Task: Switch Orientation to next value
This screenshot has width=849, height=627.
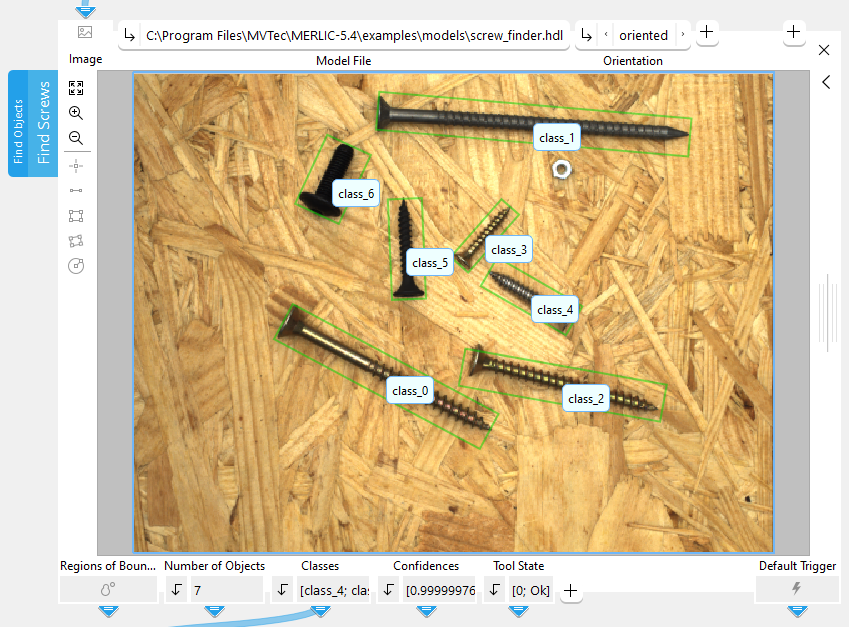Action: click(x=683, y=35)
